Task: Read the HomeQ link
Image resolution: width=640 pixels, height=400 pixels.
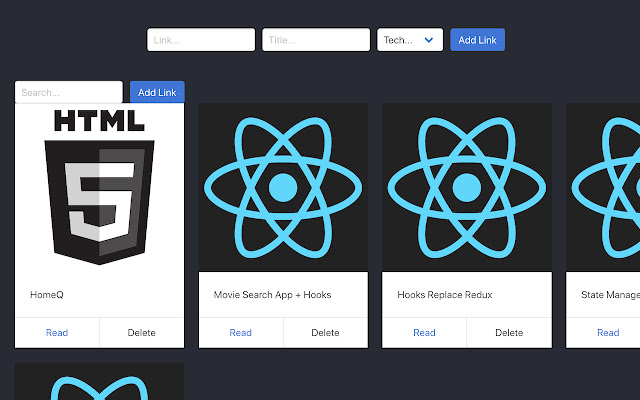Action: [57, 333]
